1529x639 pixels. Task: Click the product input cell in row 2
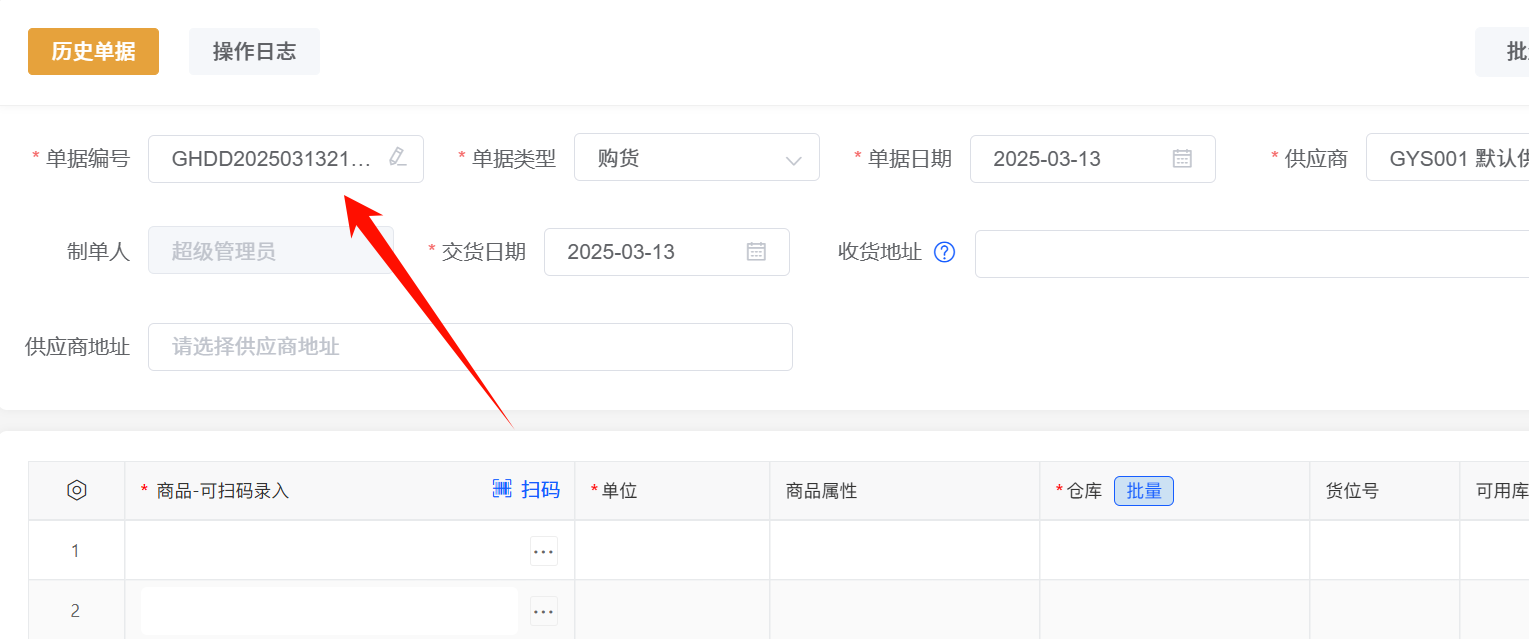point(330,611)
